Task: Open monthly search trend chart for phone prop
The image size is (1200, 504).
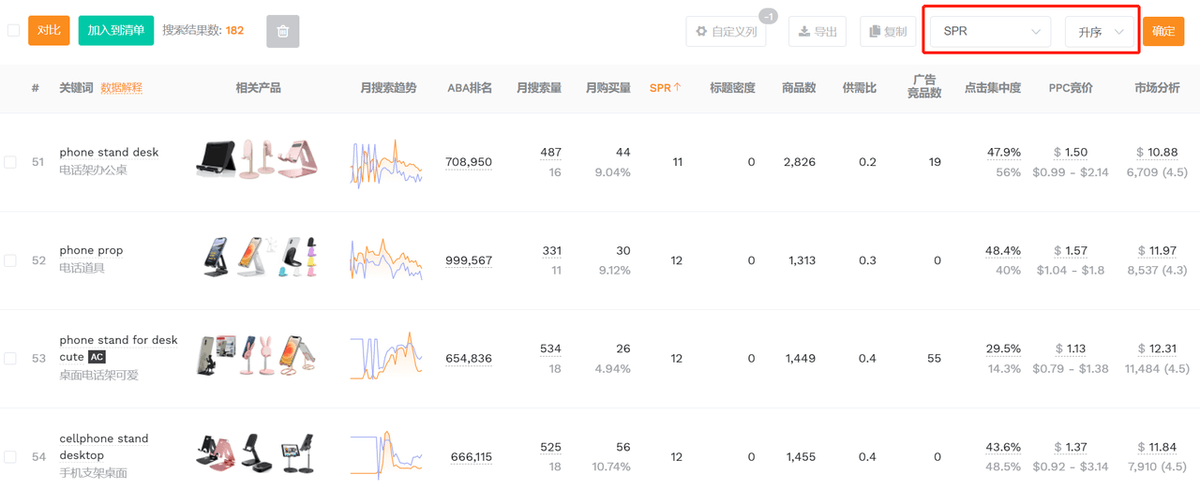Action: click(x=386, y=260)
